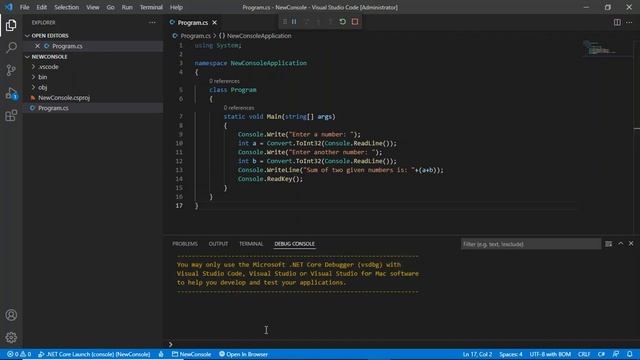The image size is (640, 360).
Task: Close the Program.cs editor tab
Action: tap(214, 22)
